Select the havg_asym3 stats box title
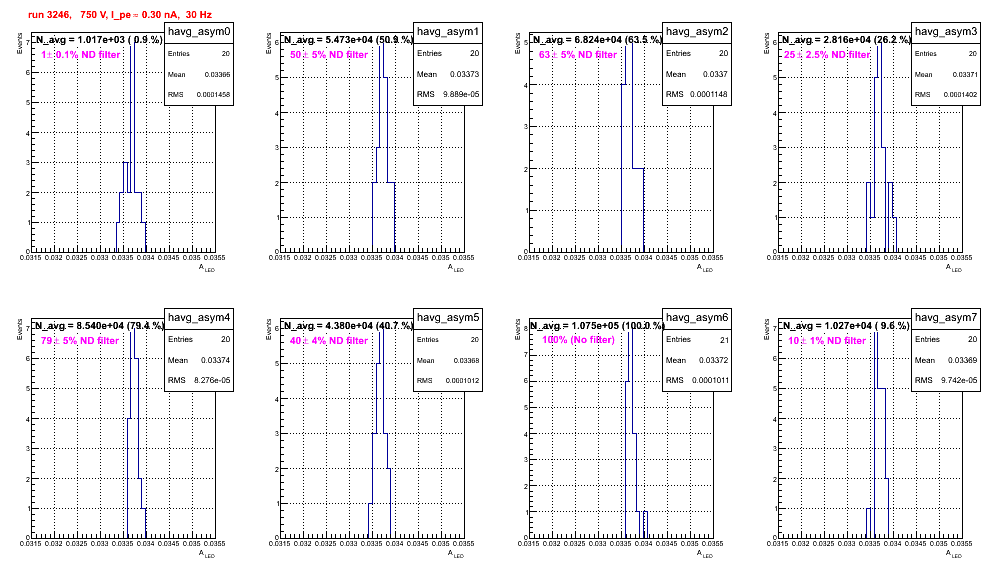 click(946, 32)
